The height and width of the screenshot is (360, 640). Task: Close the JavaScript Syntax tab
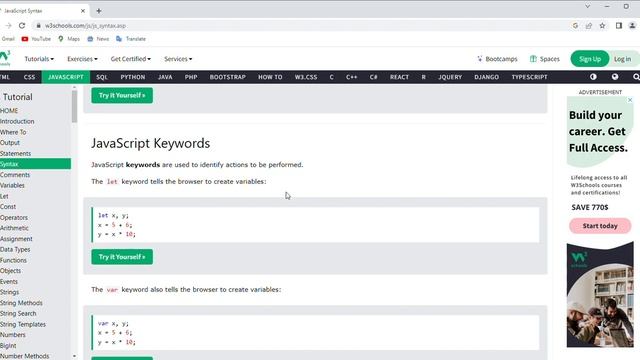pyautogui.click(x=83, y=11)
